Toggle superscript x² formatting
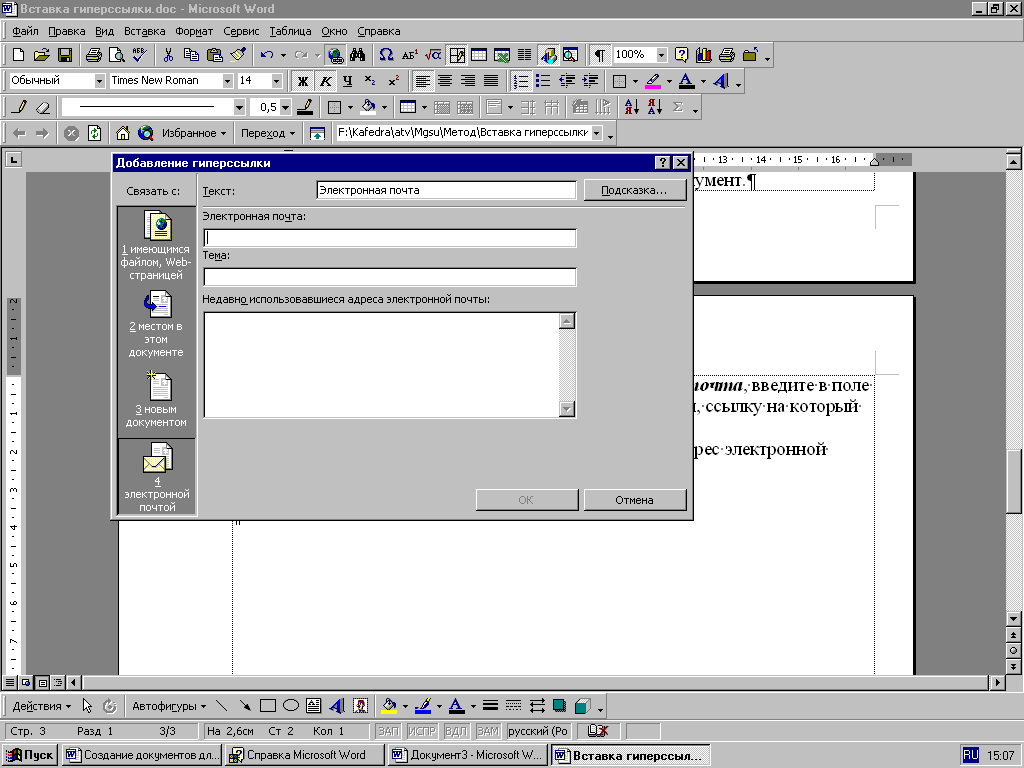1024x768 pixels. coord(393,81)
